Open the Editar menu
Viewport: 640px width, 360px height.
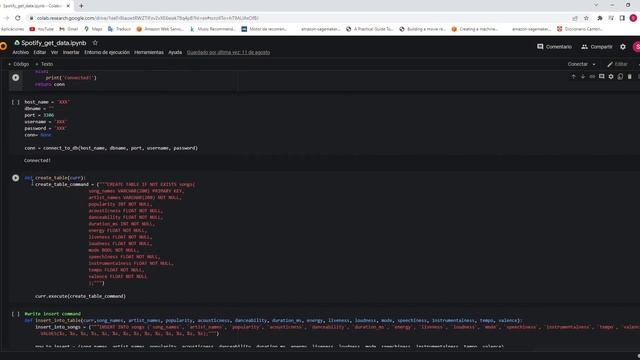click(40, 52)
